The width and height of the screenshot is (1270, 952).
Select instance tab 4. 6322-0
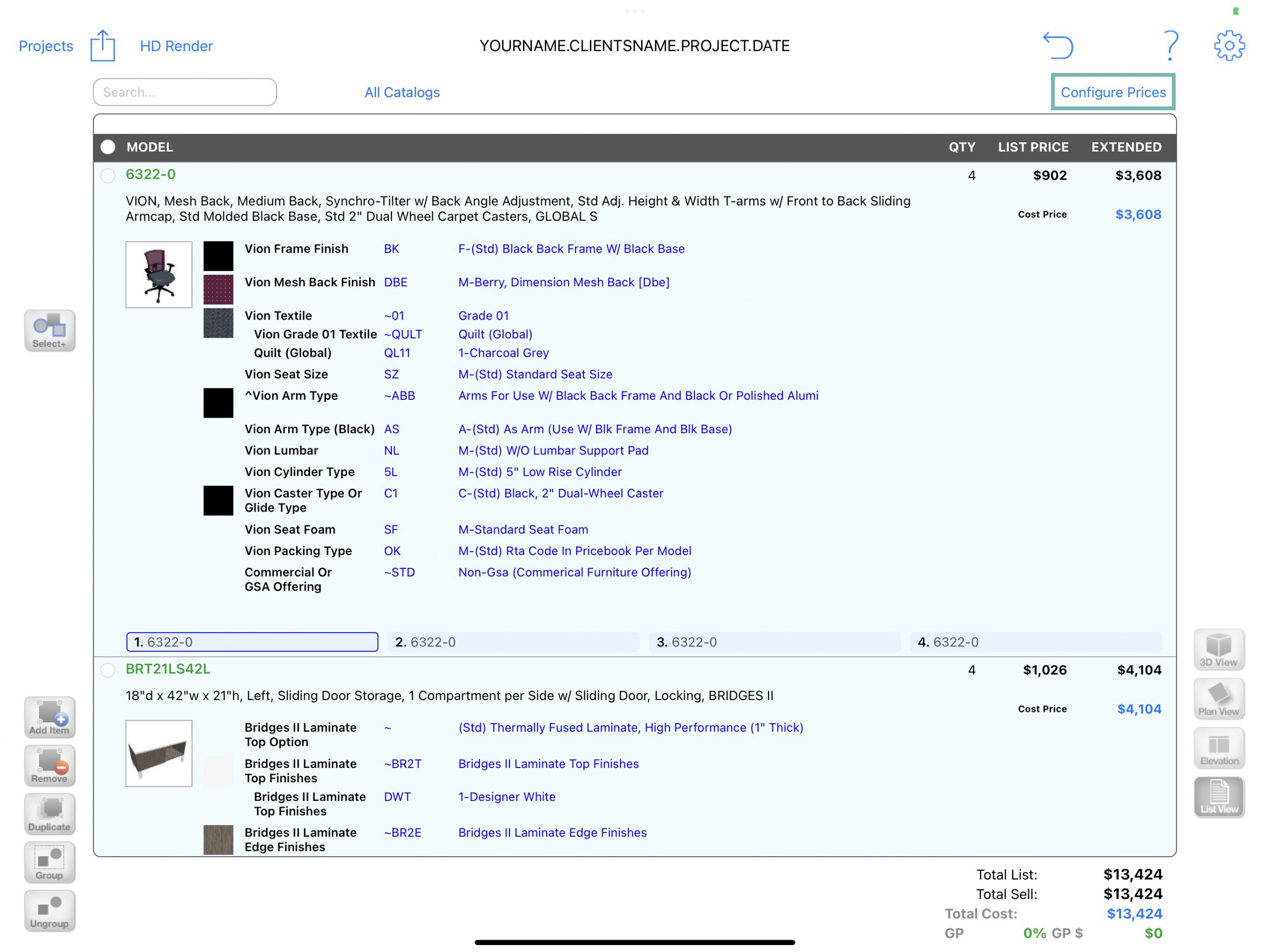pyautogui.click(x=1036, y=642)
